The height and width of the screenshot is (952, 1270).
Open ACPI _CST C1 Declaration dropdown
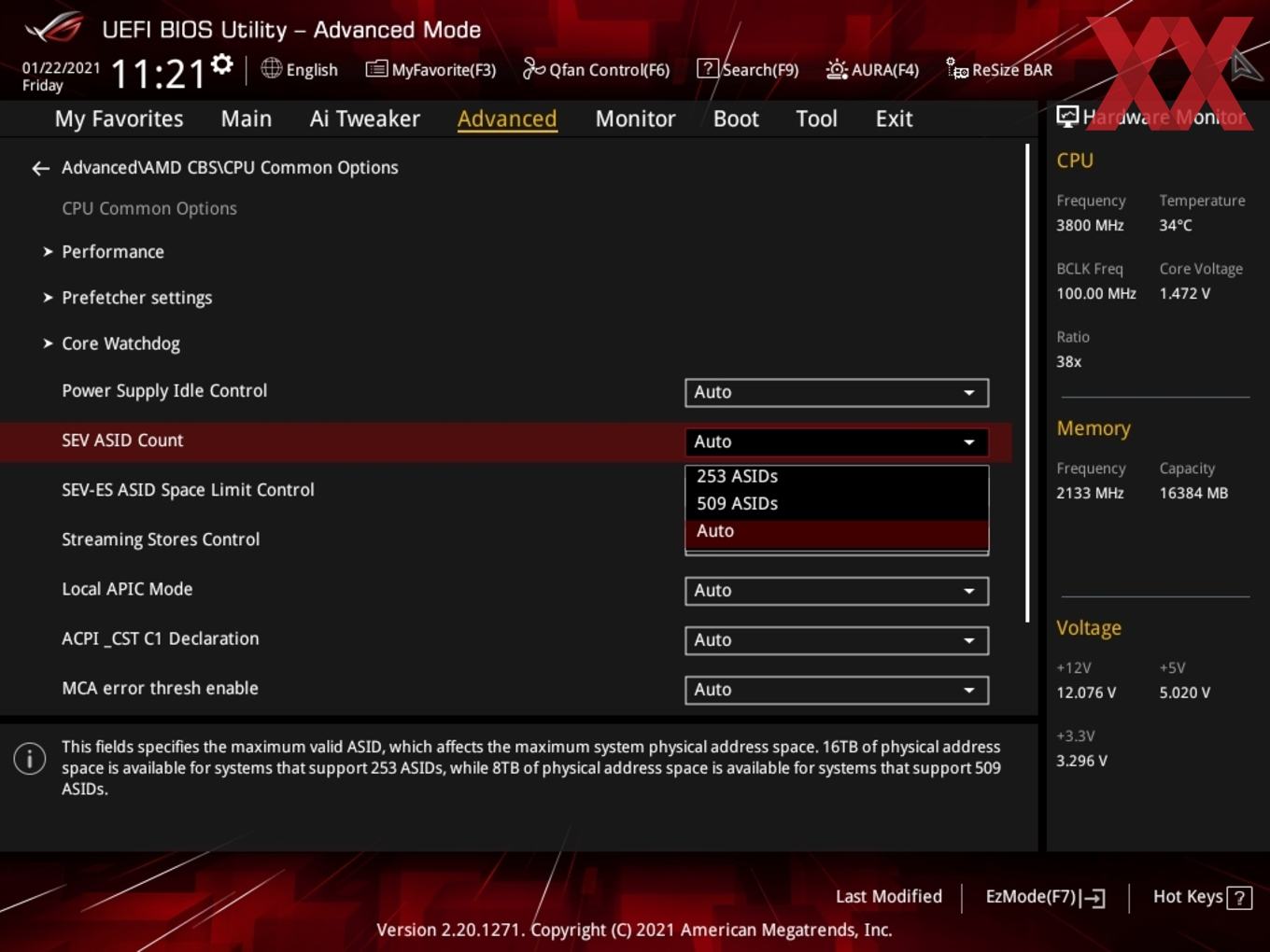(x=837, y=640)
